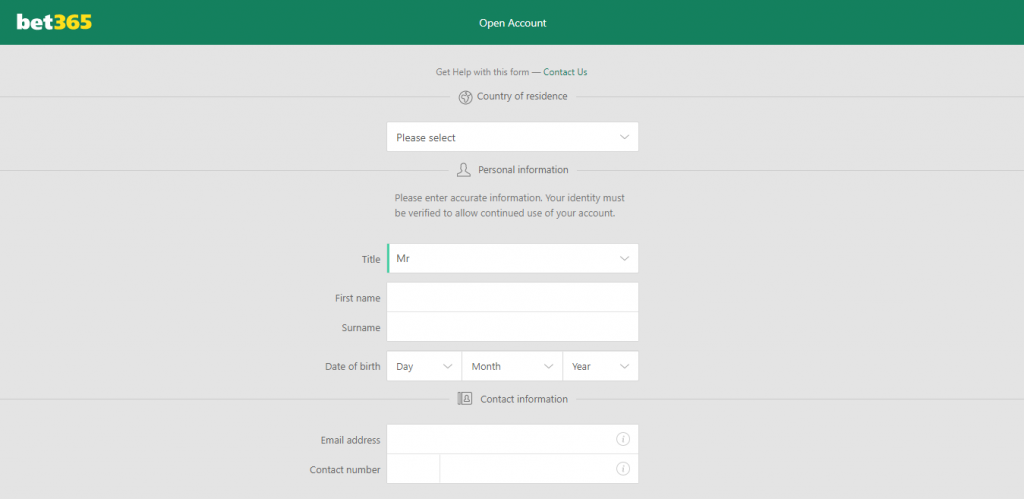Screen dimensions: 1024x499
Task: Click the Country of residence chevron arrow
Action: tap(624, 137)
